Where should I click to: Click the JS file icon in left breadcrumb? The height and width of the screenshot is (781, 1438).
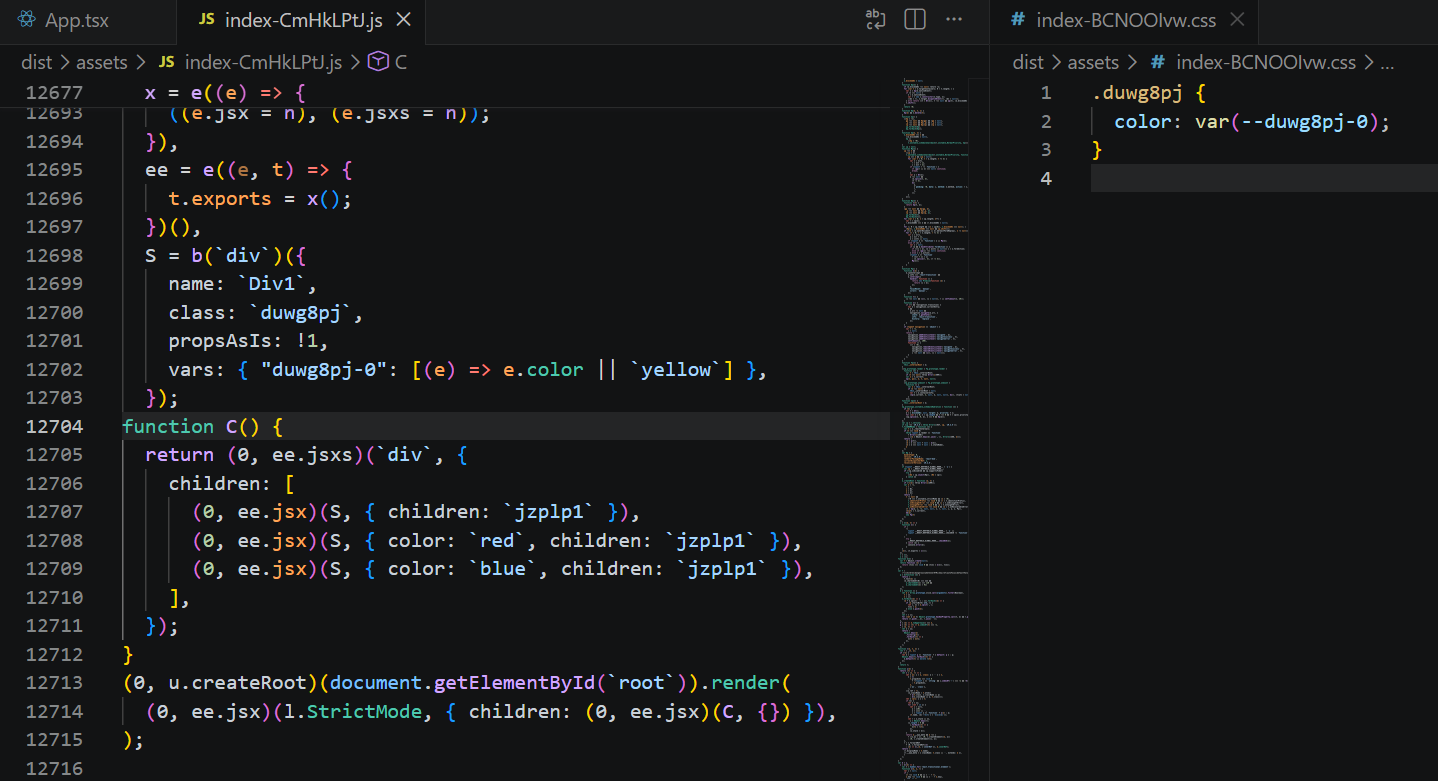click(167, 62)
